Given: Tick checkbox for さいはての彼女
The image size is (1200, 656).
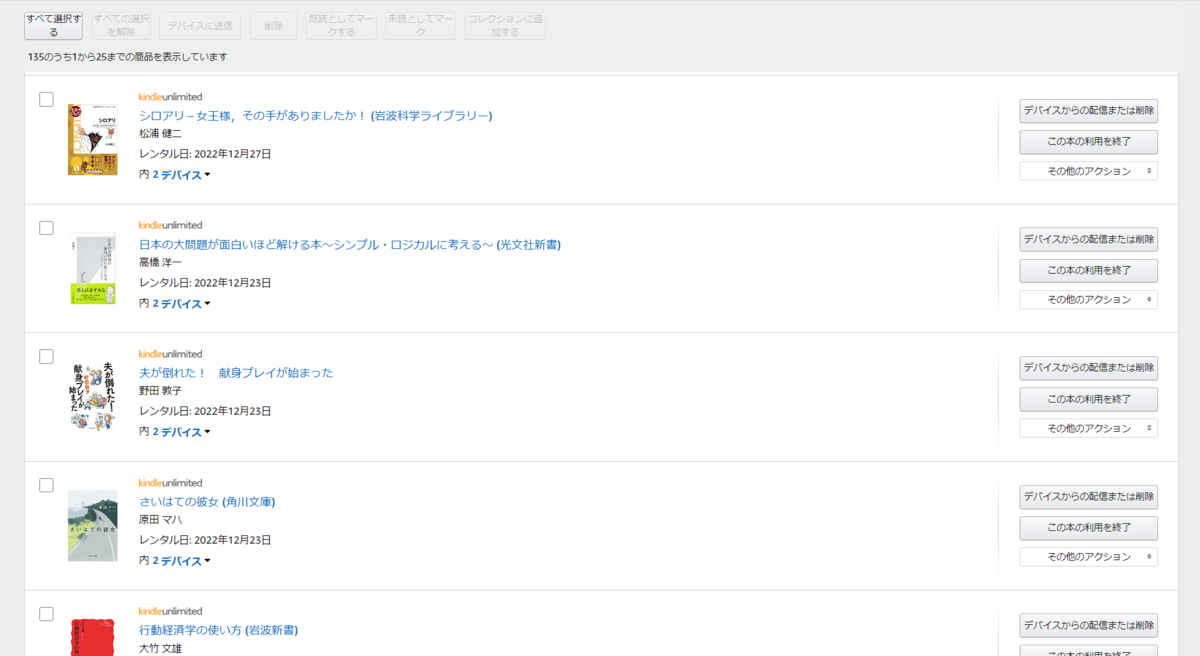Looking at the screenshot, I should pos(46,485).
